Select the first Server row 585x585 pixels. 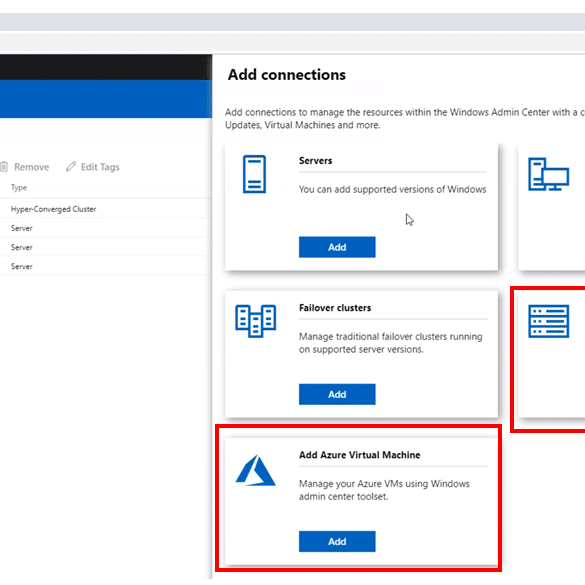(x=106, y=228)
